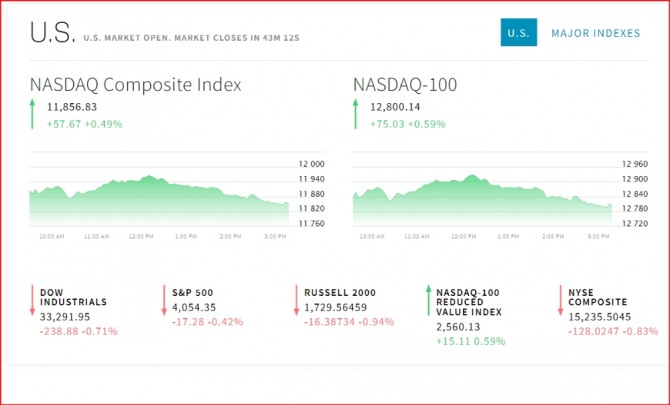670x405 pixels.
Task: Click the NASDAQ-100 green up arrow
Action: click(x=355, y=114)
